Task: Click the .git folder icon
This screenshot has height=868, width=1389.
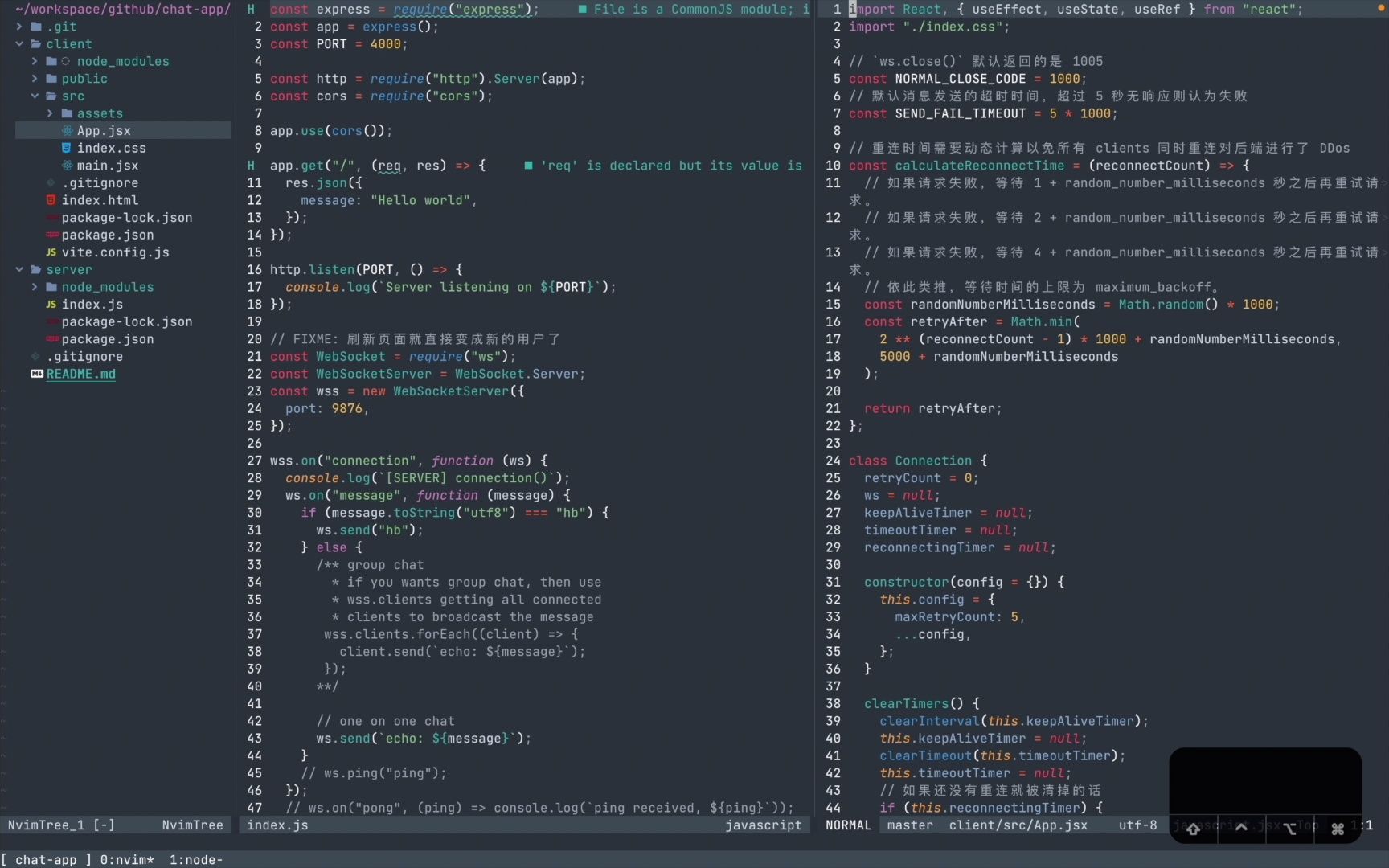Action: [x=36, y=27]
